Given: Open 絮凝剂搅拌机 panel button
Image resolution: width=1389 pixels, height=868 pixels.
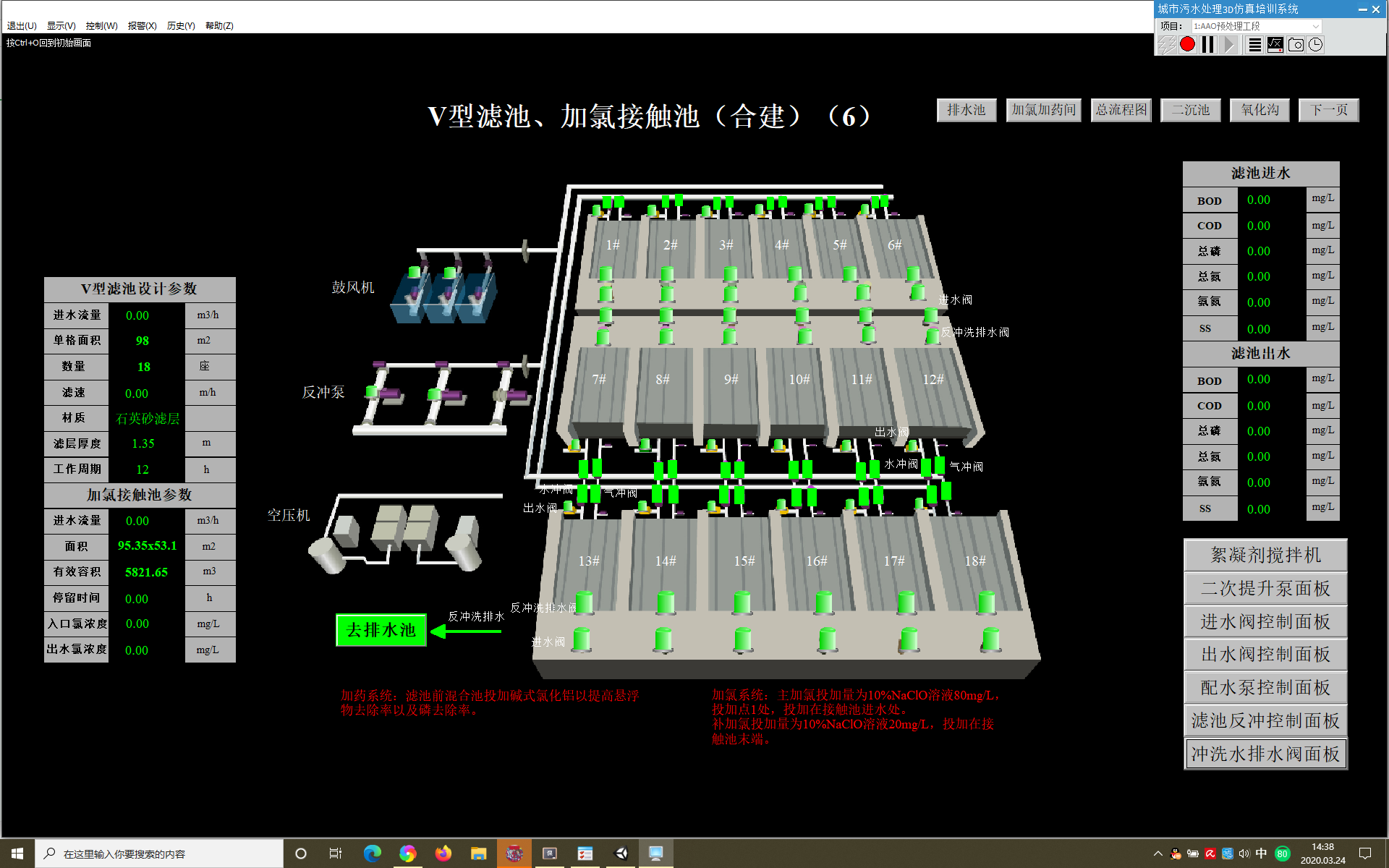Looking at the screenshot, I should [1265, 555].
